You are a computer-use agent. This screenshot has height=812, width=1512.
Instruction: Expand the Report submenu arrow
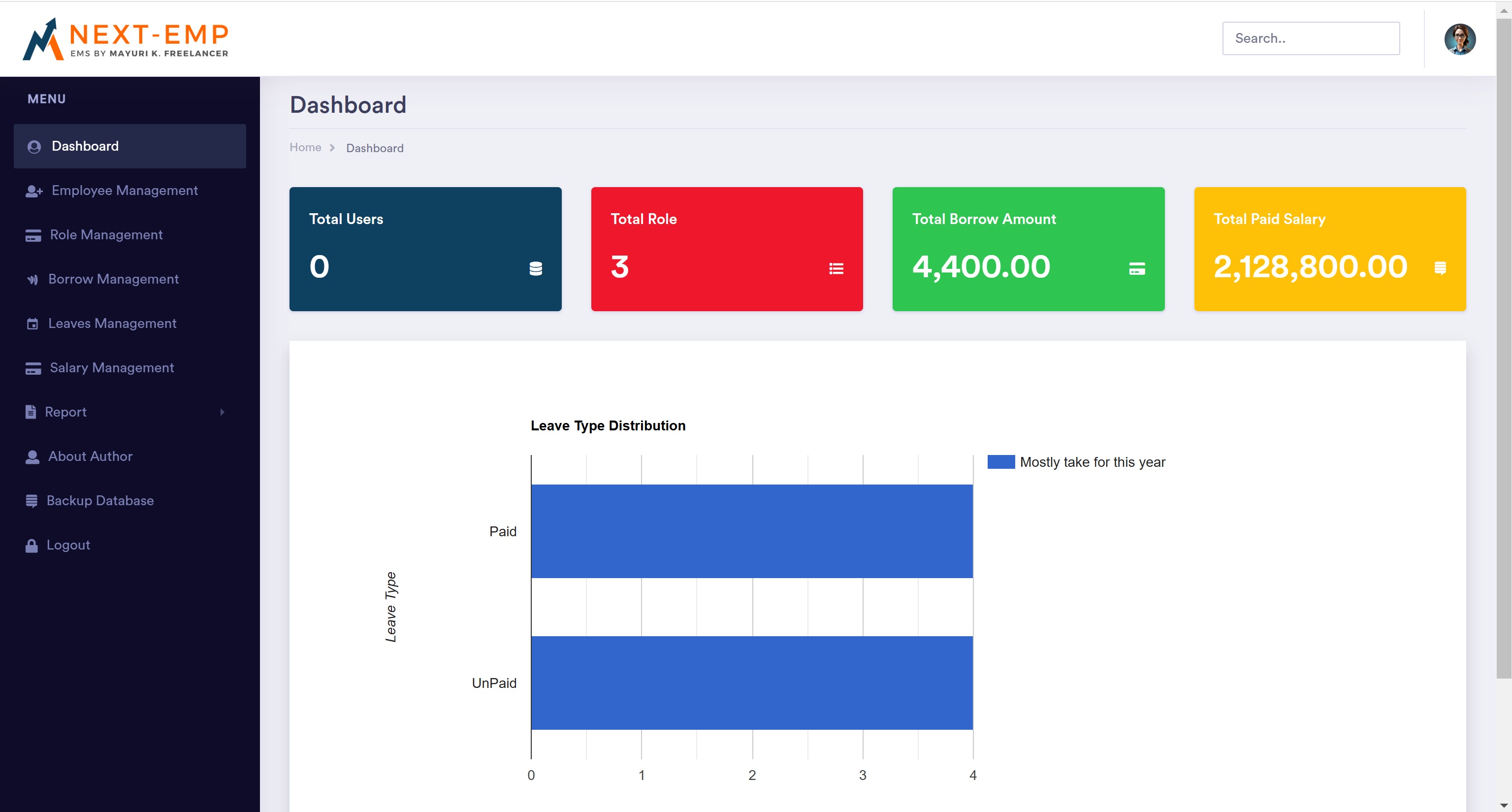(x=222, y=411)
